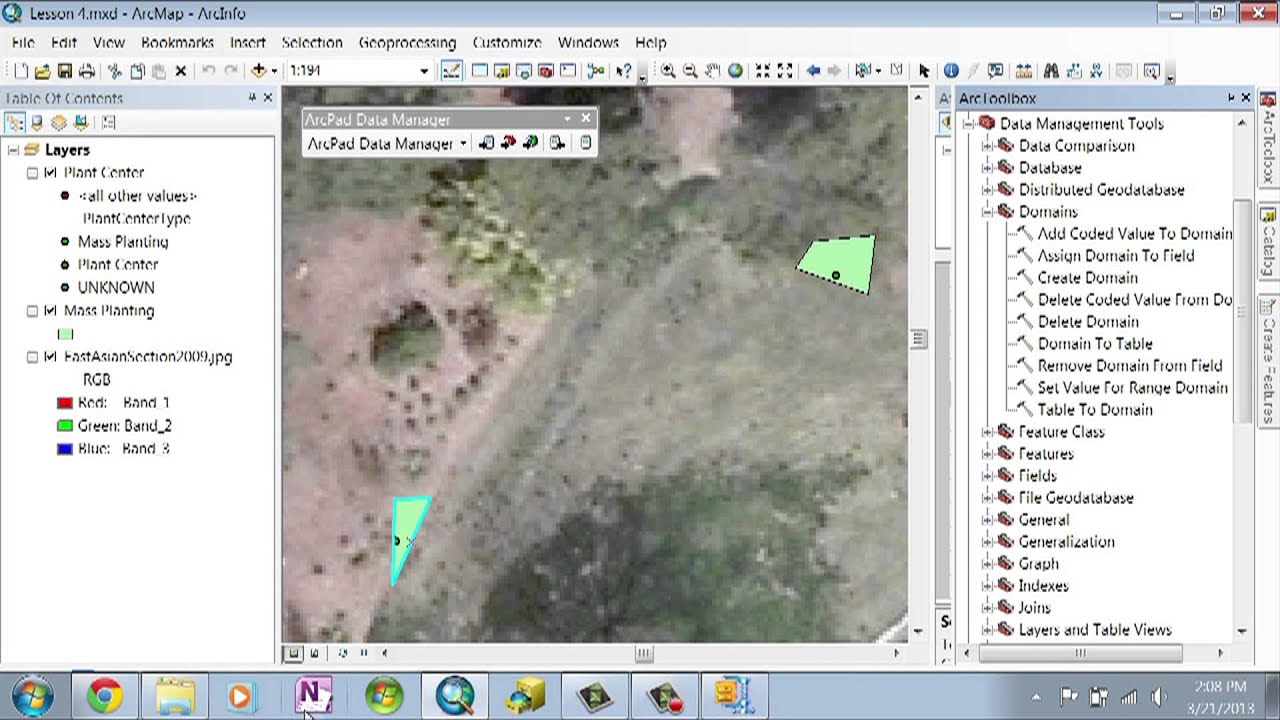Open the ArcPad Data Manager dropdown menu
The width and height of the screenshot is (1280, 720).
click(388, 144)
